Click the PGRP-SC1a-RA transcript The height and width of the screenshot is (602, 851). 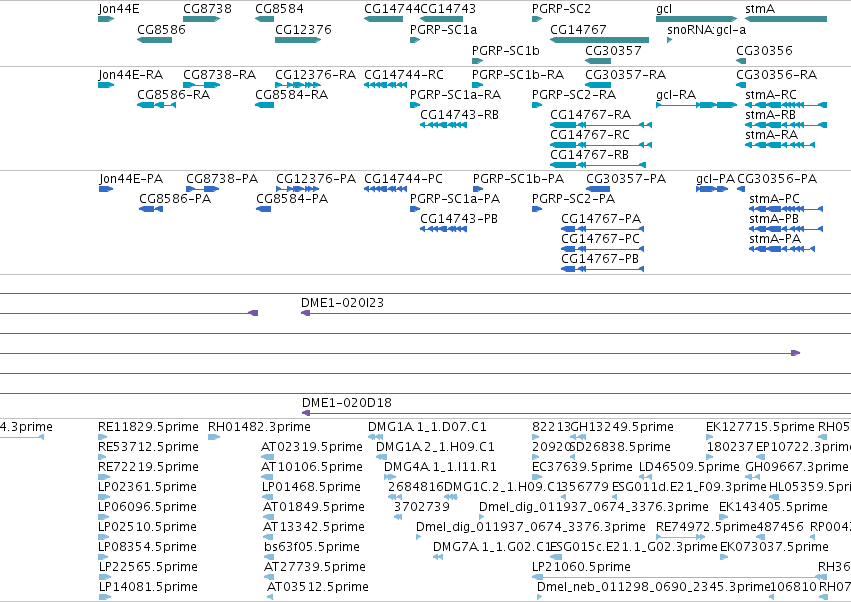click(x=415, y=105)
